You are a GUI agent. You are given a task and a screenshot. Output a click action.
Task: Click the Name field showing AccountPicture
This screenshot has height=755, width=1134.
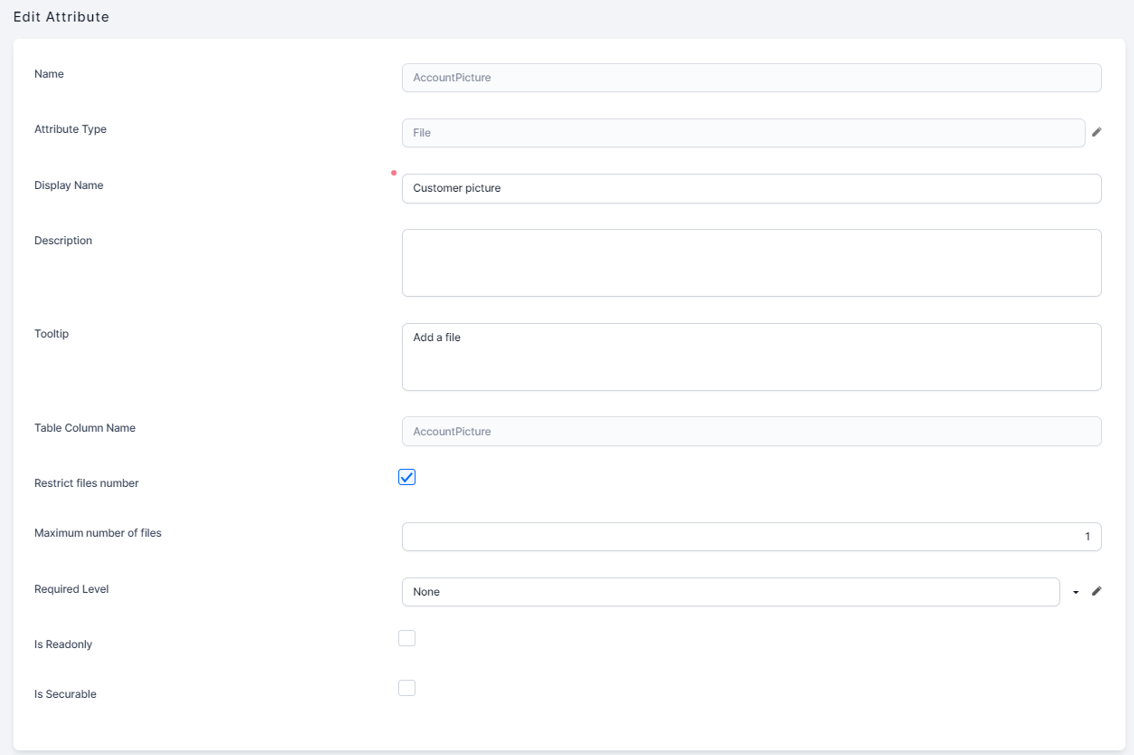pos(751,78)
